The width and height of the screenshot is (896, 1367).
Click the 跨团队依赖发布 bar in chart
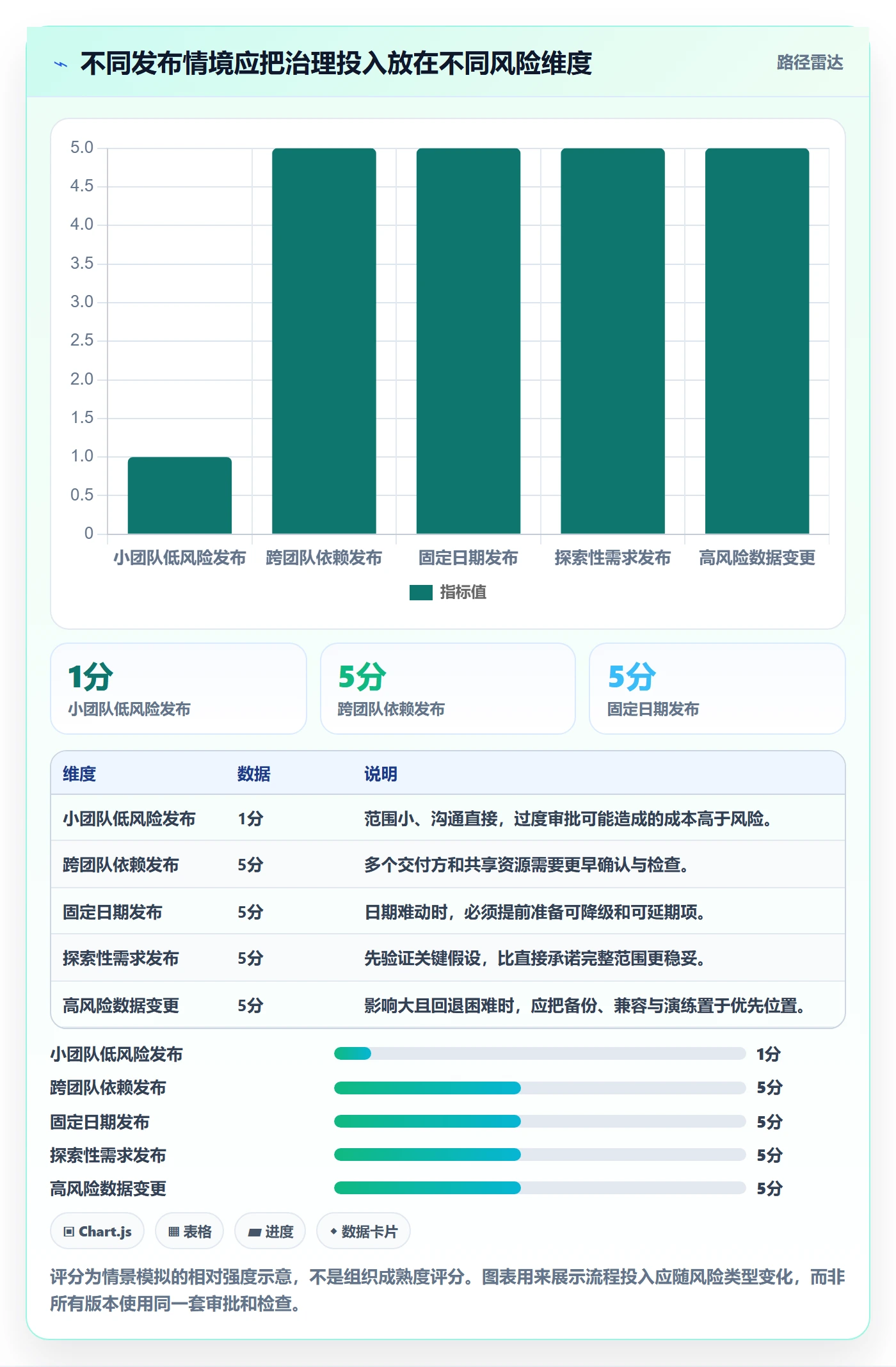[324, 341]
